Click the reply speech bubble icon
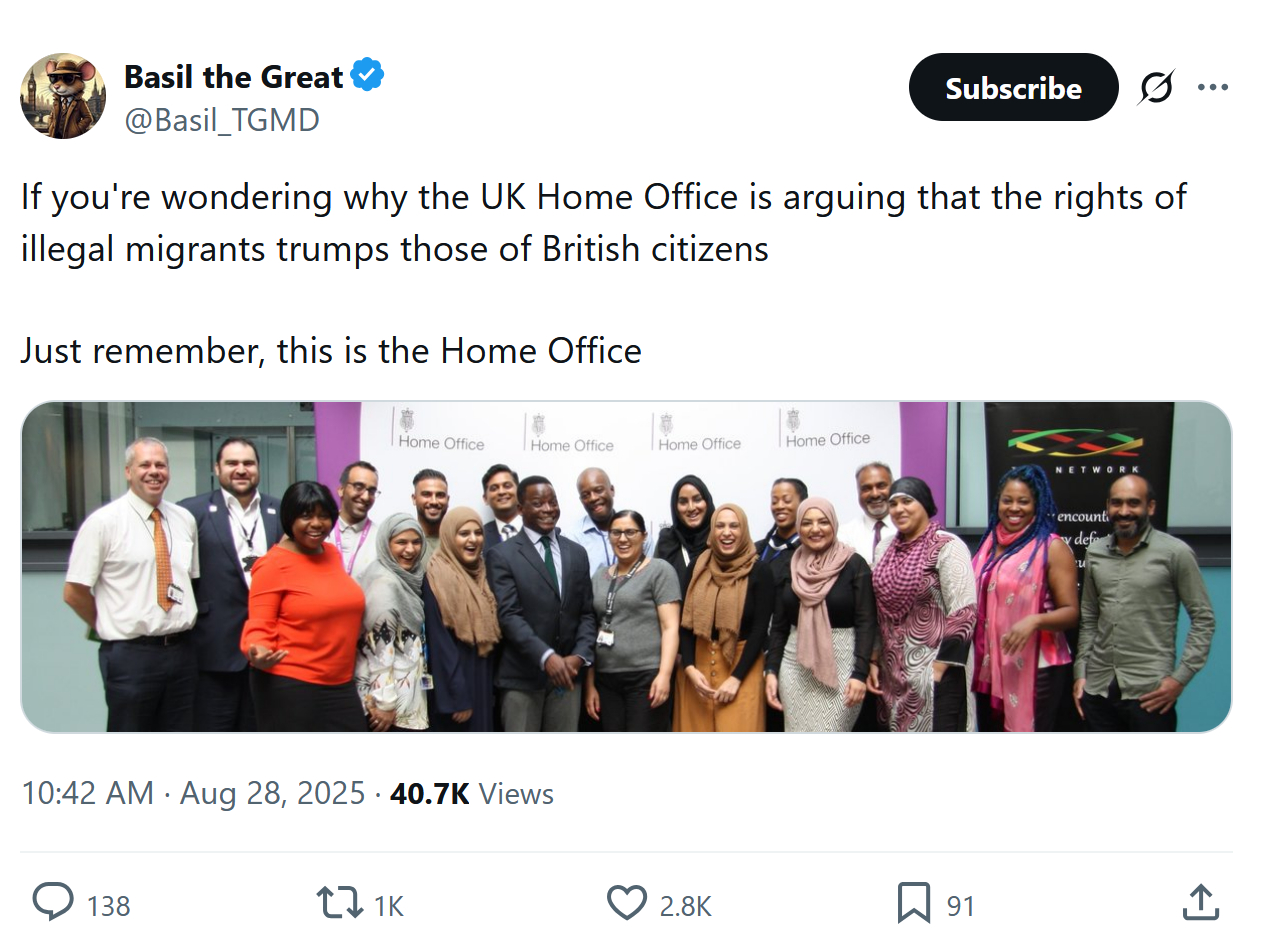This screenshot has width=1261, height=945. pos(53,903)
